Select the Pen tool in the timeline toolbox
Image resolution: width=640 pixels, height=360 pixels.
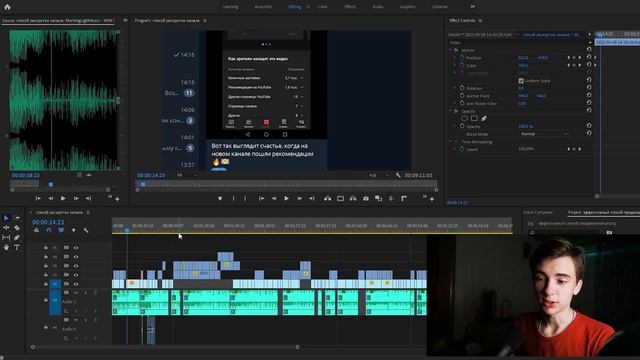[x=17, y=238]
